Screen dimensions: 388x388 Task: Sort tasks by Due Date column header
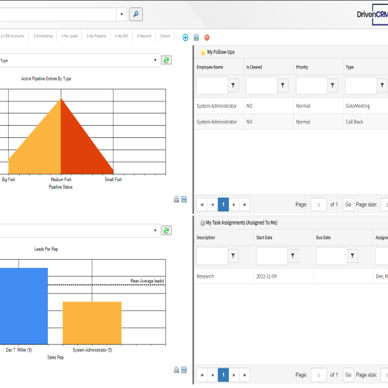pos(323,237)
